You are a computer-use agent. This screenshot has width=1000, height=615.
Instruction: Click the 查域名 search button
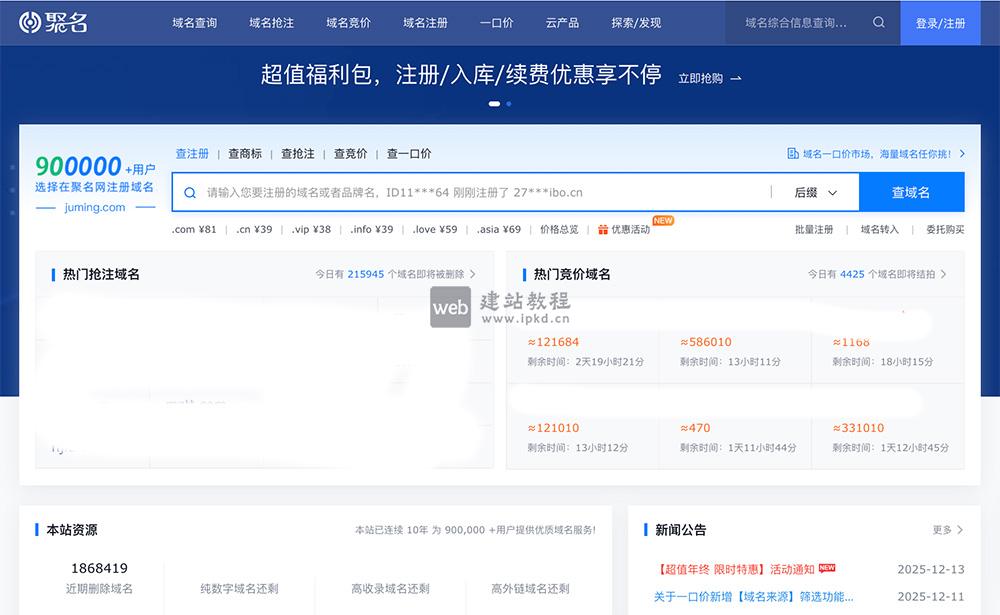(911, 191)
